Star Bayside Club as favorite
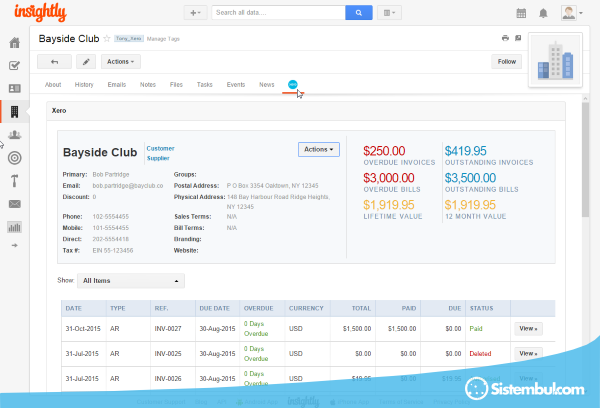This screenshot has height=408, width=600. [x=107, y=38]
